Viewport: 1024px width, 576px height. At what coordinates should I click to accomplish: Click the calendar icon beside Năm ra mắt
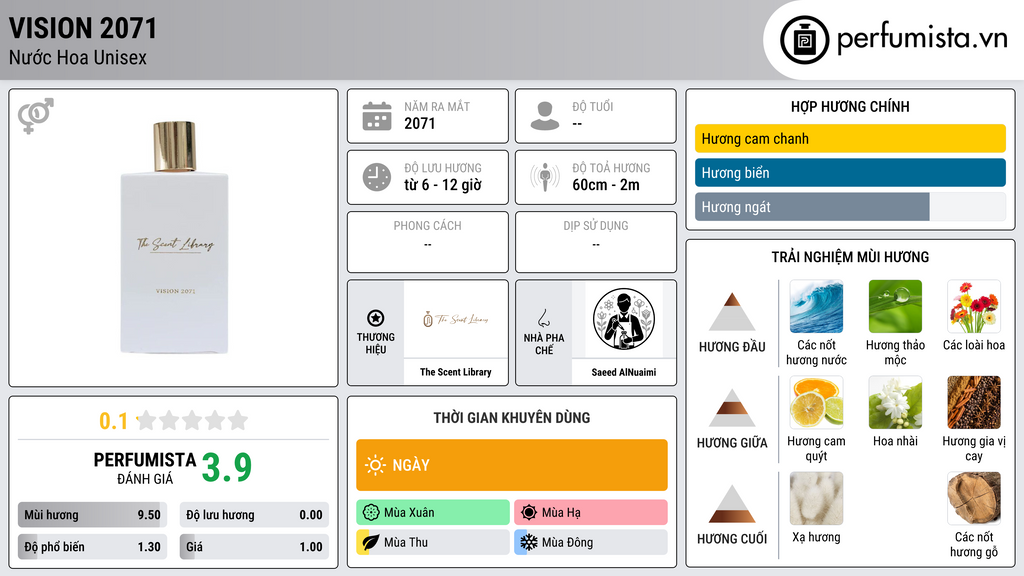point(377,116)
